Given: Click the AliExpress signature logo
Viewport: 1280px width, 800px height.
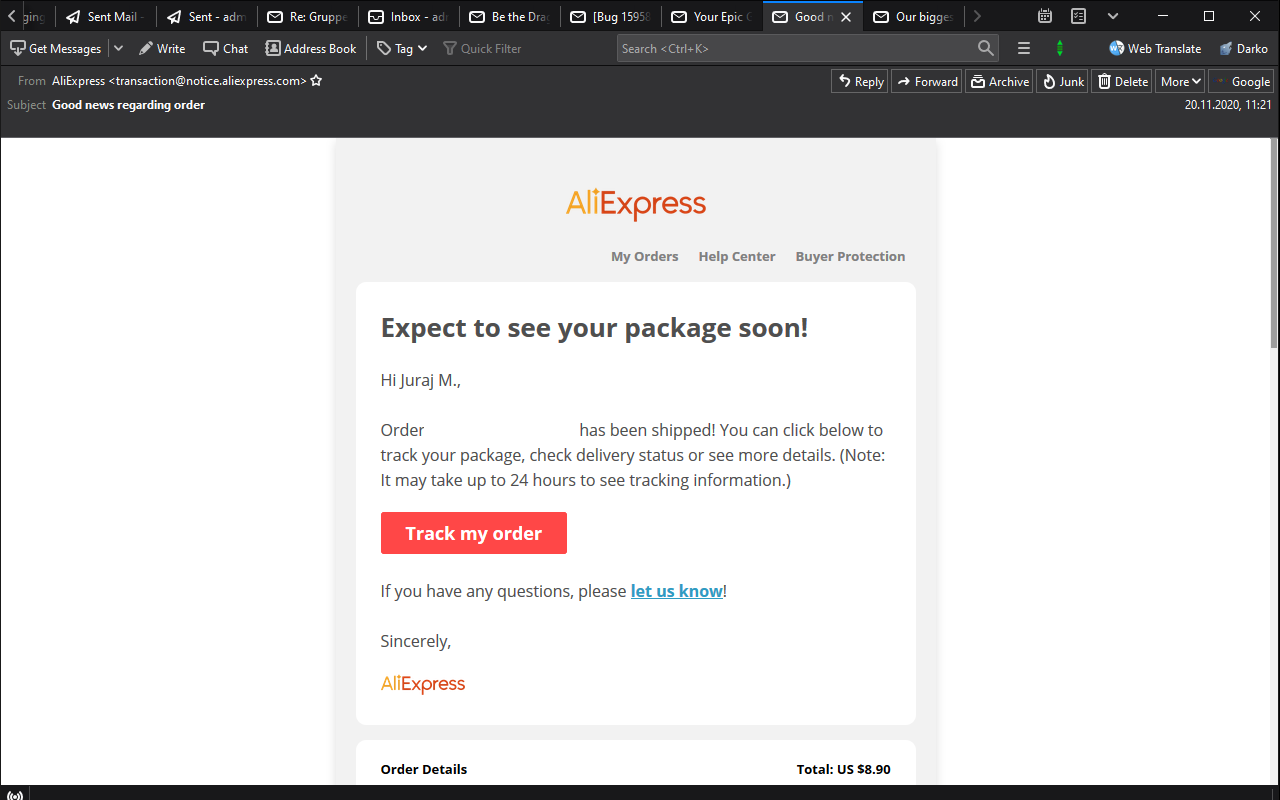Looking at the screenshot, I should coord(423,684).
